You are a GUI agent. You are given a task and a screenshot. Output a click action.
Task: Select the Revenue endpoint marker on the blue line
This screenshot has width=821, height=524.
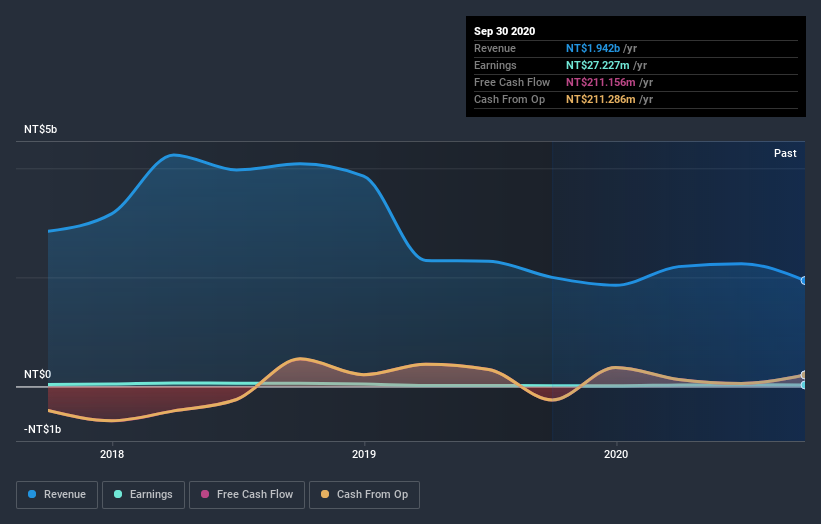804,281
